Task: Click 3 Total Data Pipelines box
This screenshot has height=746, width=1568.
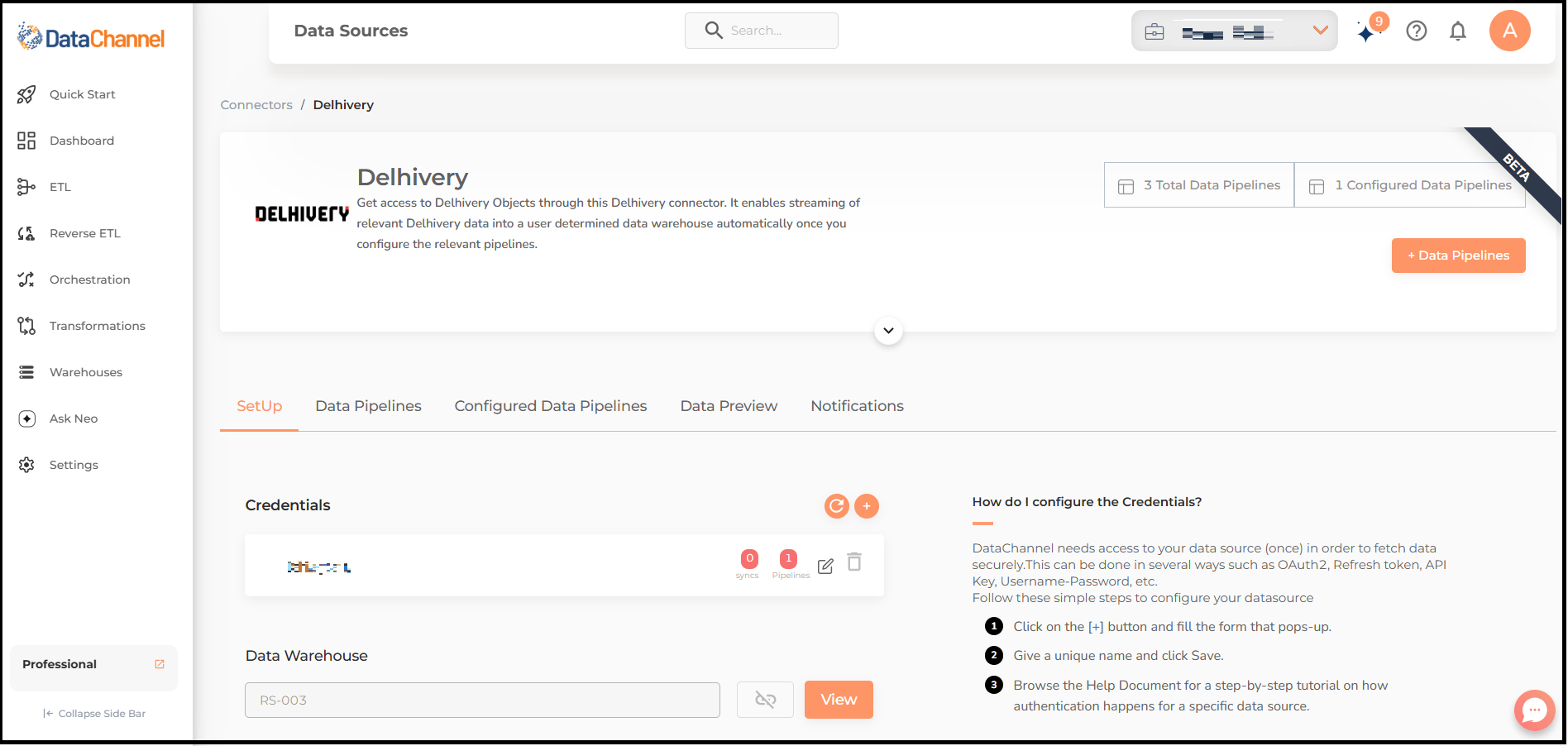Action: point(1199,185)
